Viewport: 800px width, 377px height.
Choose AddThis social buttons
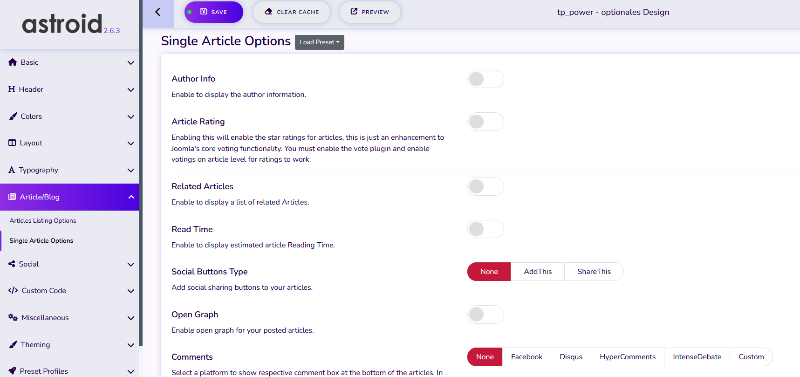coord(538,271)
